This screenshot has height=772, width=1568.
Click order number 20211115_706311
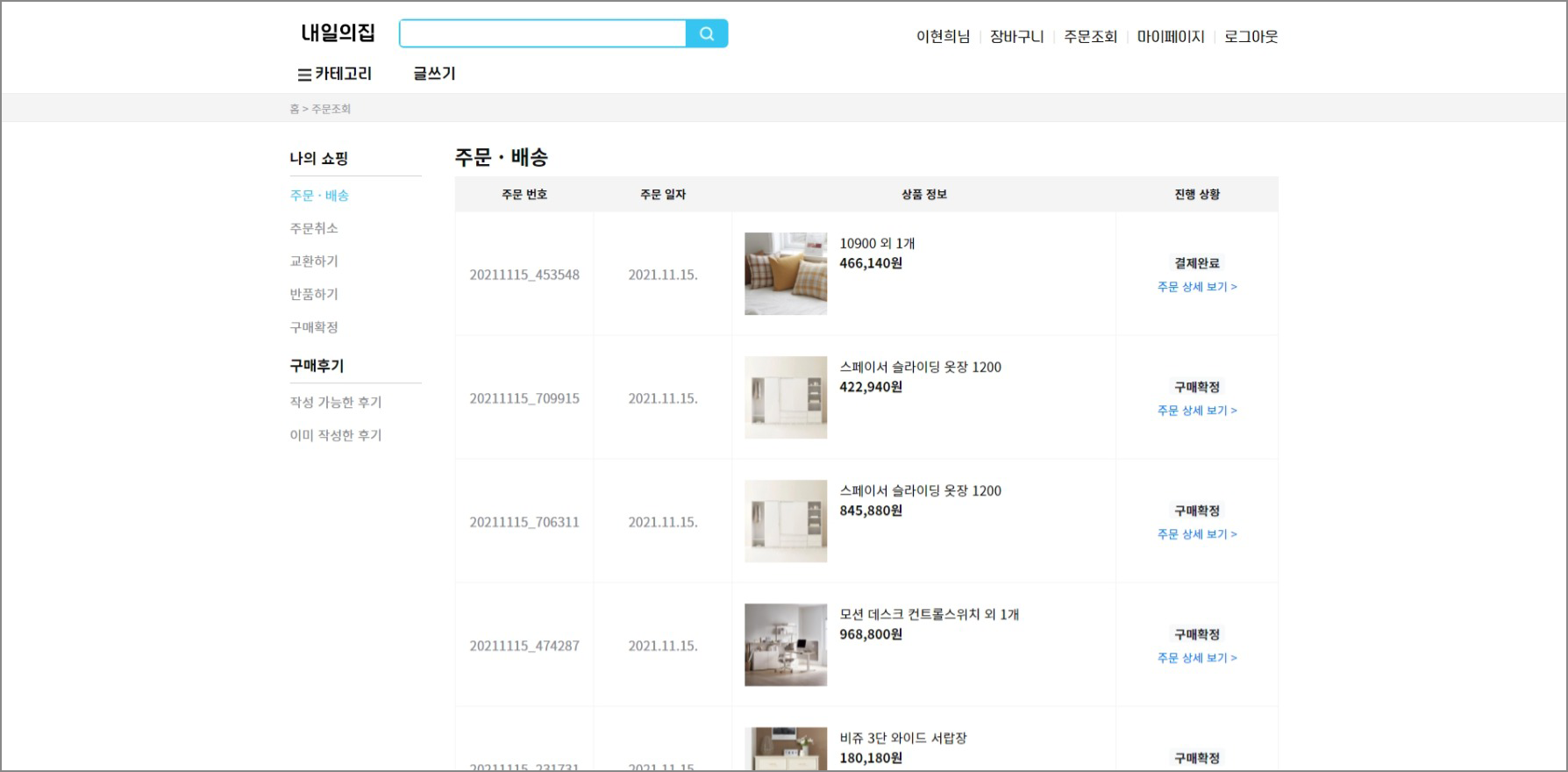pyautogui.click(x=524, y=522)
